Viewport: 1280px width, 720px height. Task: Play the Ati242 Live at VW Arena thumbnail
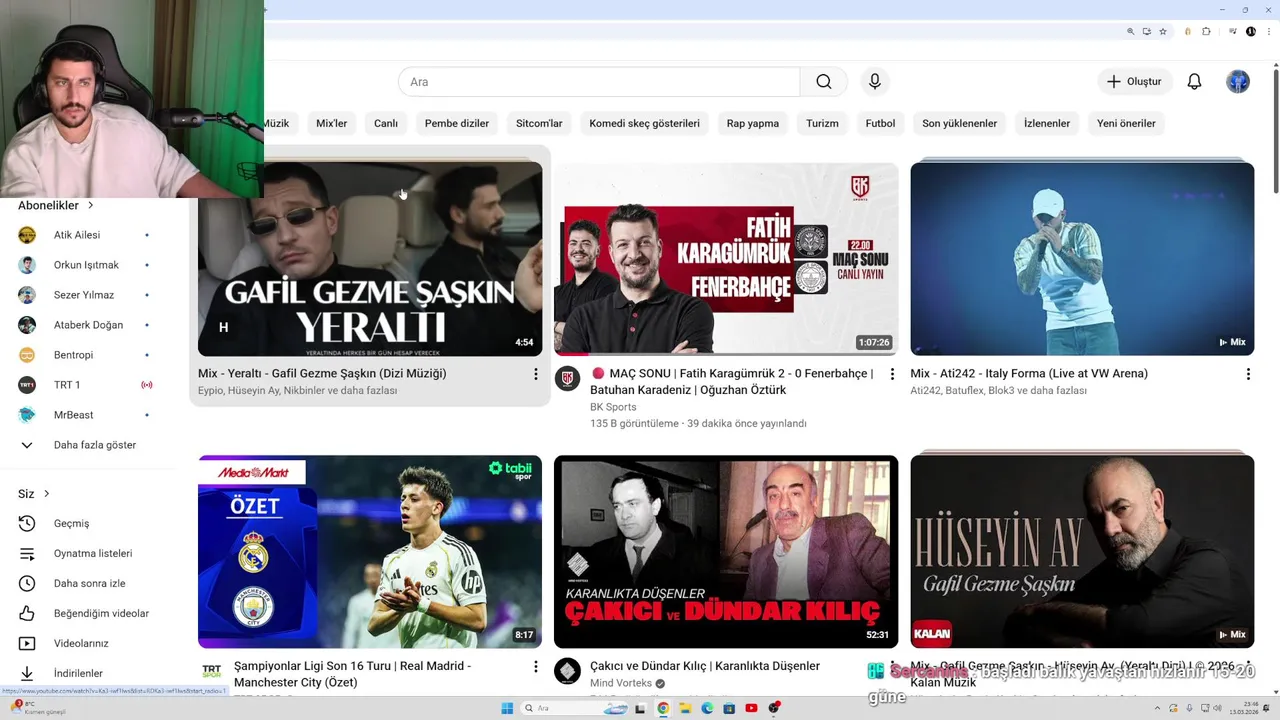click(x=1082, y=259)
